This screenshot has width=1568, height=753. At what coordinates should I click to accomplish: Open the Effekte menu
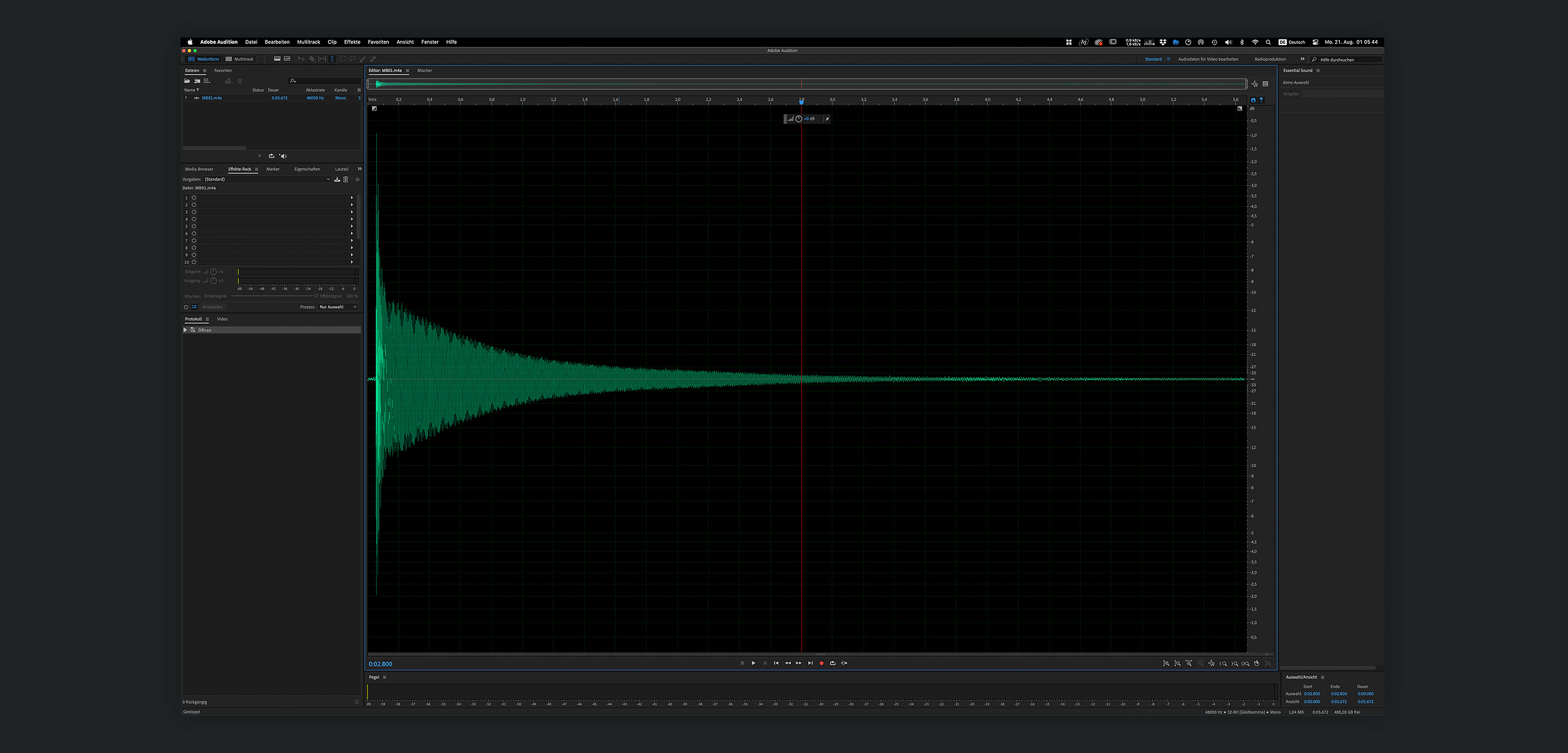tap(352, 42)
